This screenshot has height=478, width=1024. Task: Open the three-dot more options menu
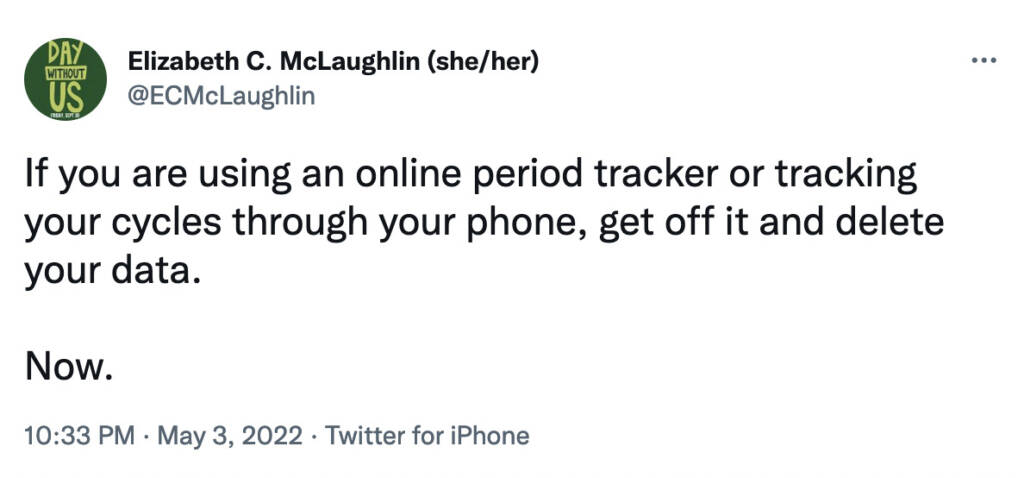tap(984, 61)
